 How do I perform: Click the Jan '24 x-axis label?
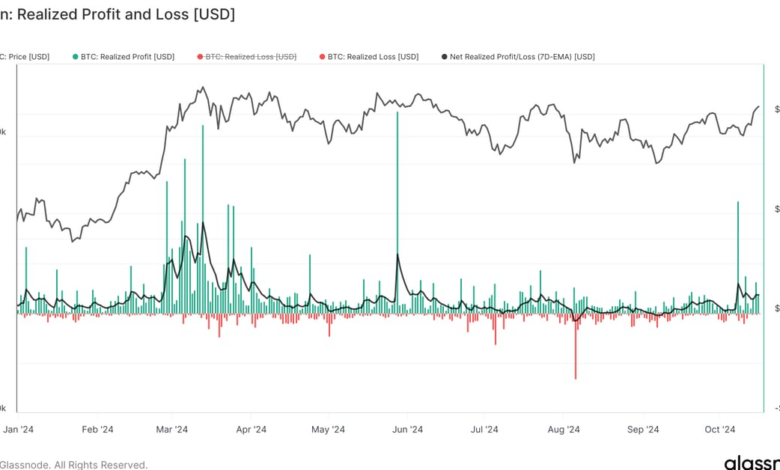[x=18, y=430]
